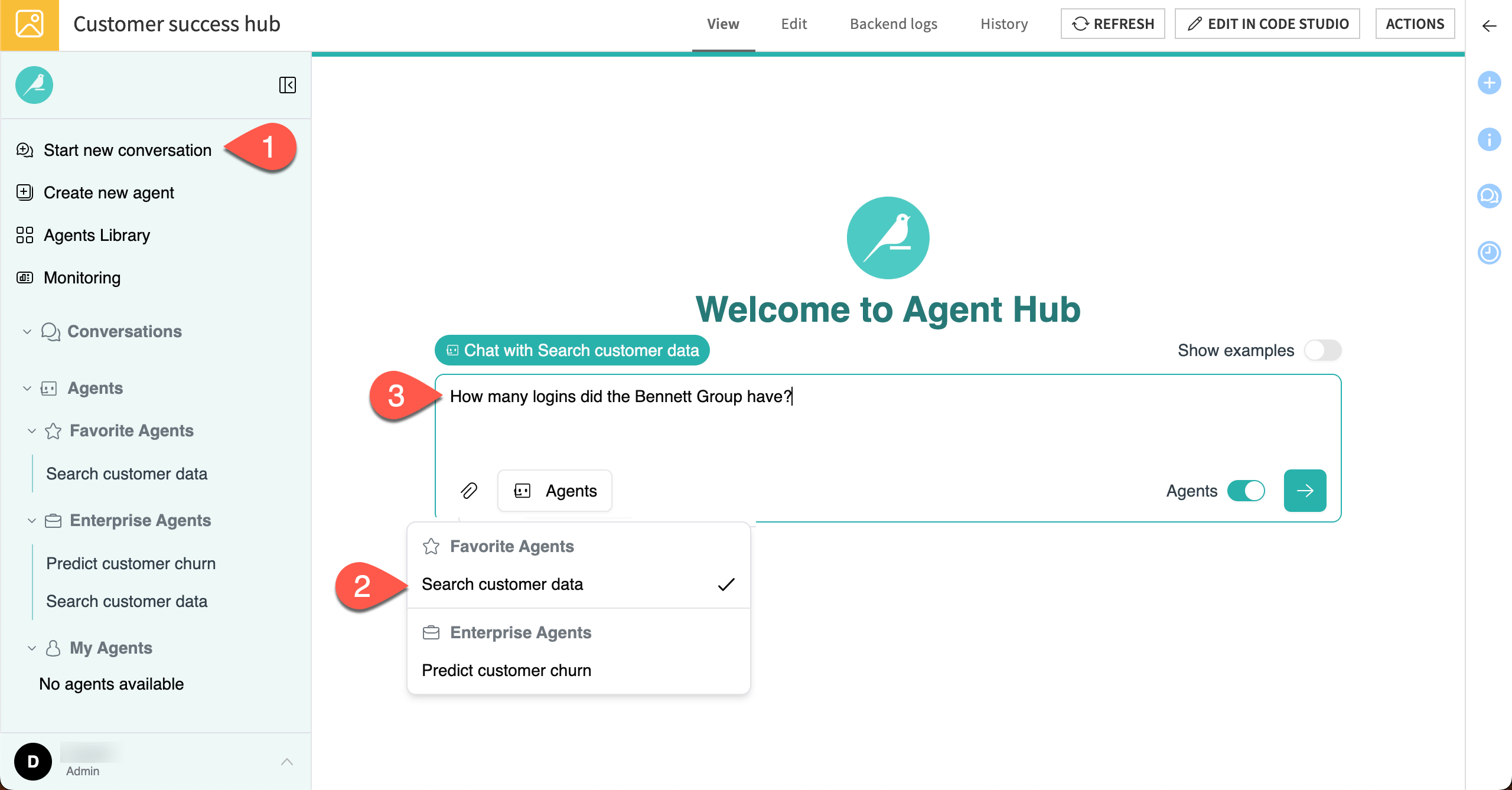Click the clock history icon on the right edge
Viewport: 1512px width, 790px height.
[x=1490, y=253]
